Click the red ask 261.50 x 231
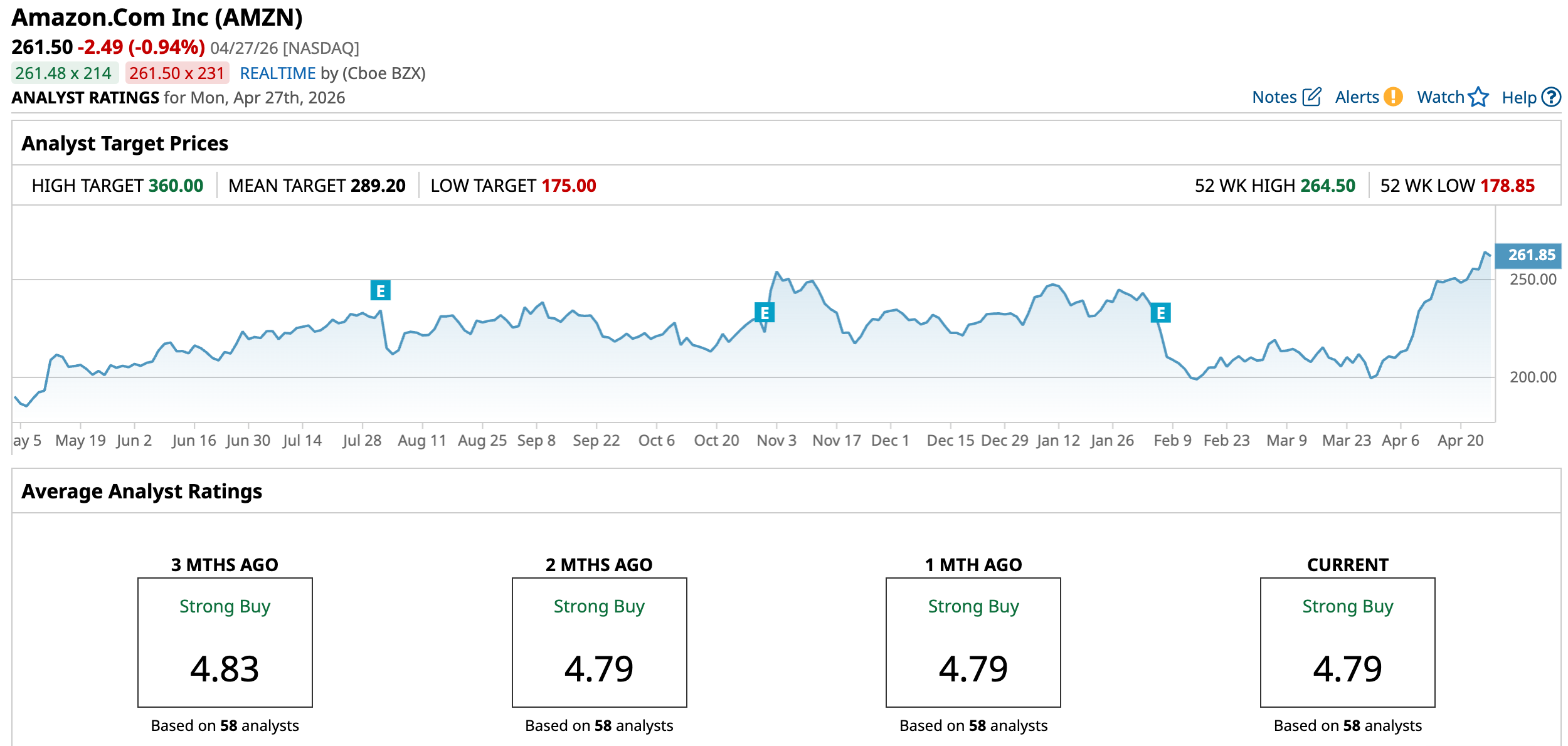 coord(177,73)
